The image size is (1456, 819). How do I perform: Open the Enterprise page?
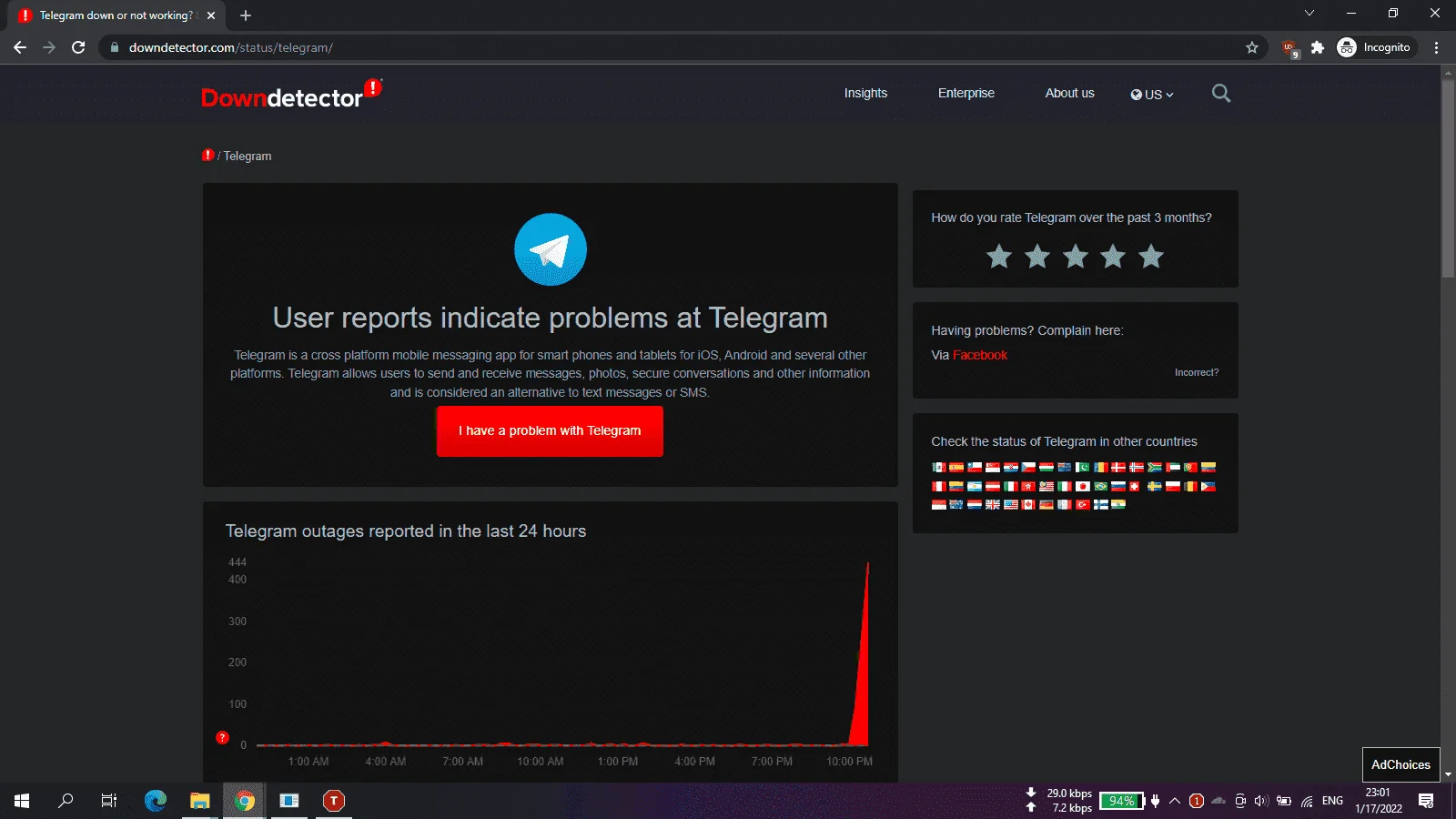966,93
